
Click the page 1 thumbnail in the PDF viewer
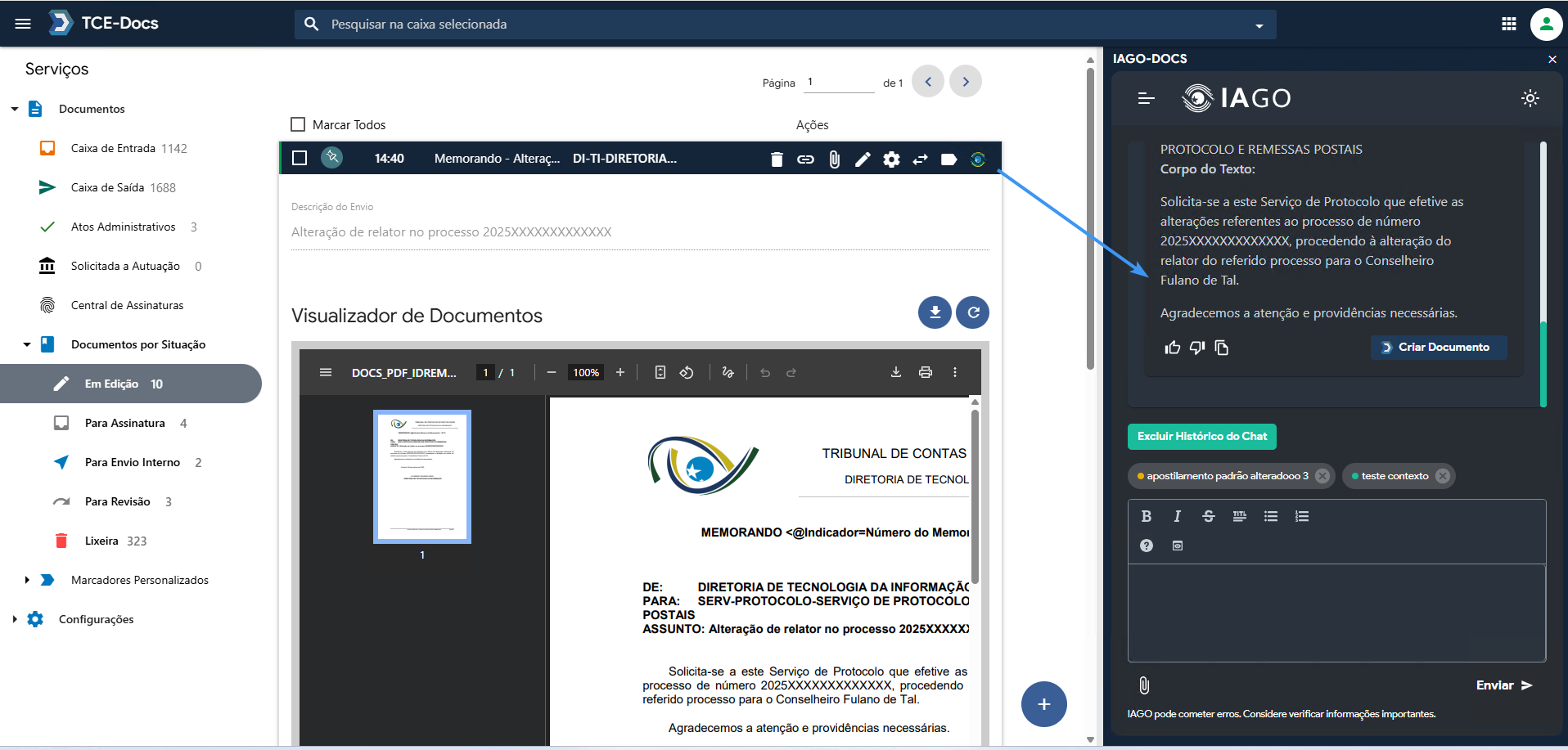[x=422, y=476]
